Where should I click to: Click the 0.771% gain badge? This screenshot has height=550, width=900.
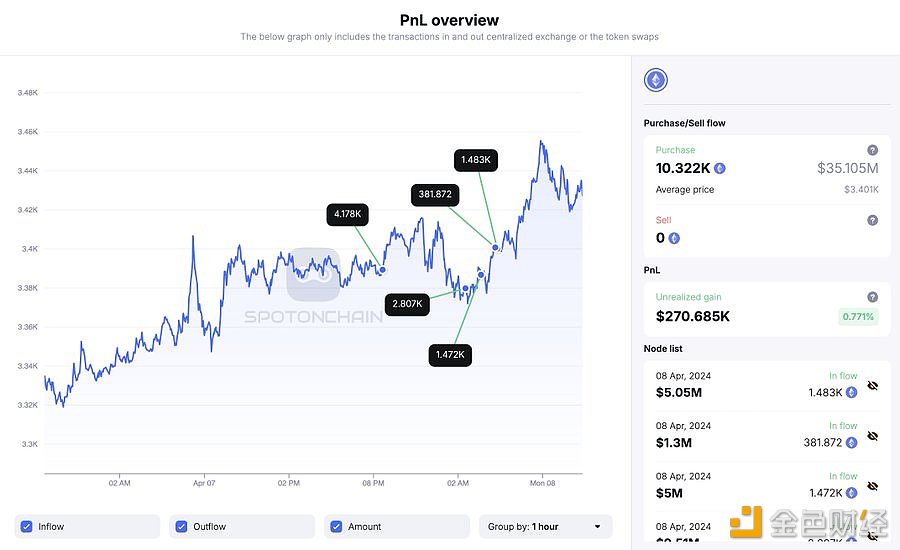[x=858, y=316]
